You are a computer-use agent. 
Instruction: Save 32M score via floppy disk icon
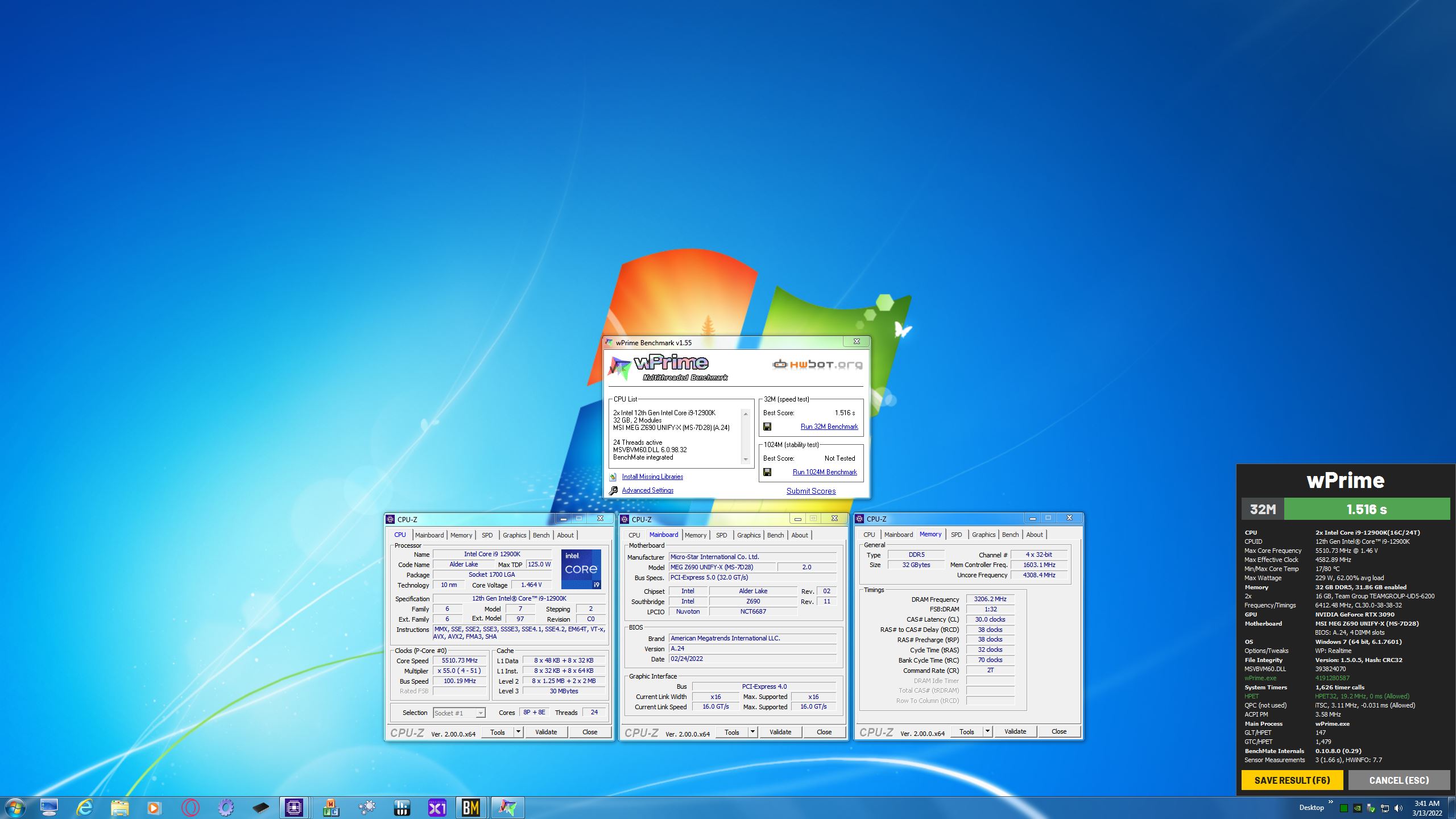(767, 427)
